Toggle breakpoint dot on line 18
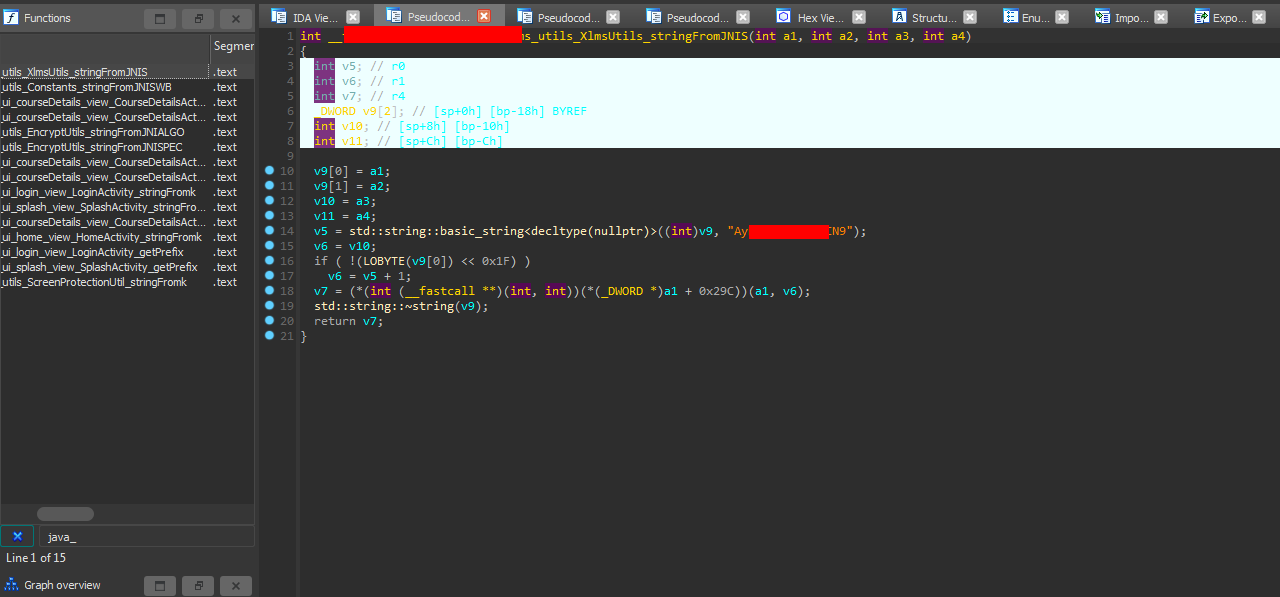 pyautogui.click(x=269, y=291)
